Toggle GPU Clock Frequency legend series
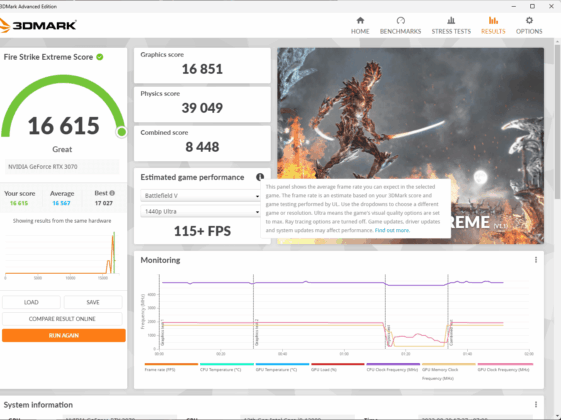 (x=504, y=367)
